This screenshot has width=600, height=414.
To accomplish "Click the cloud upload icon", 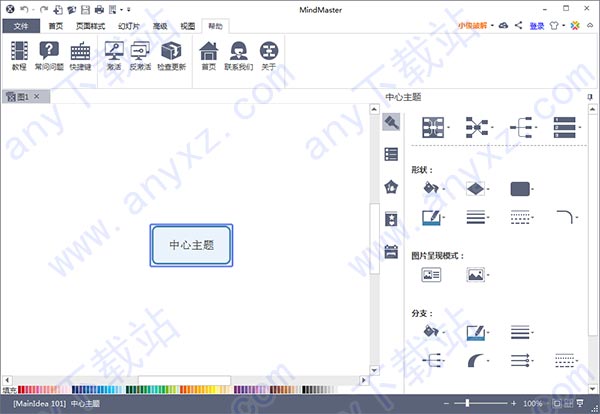I will pos(504,25).
